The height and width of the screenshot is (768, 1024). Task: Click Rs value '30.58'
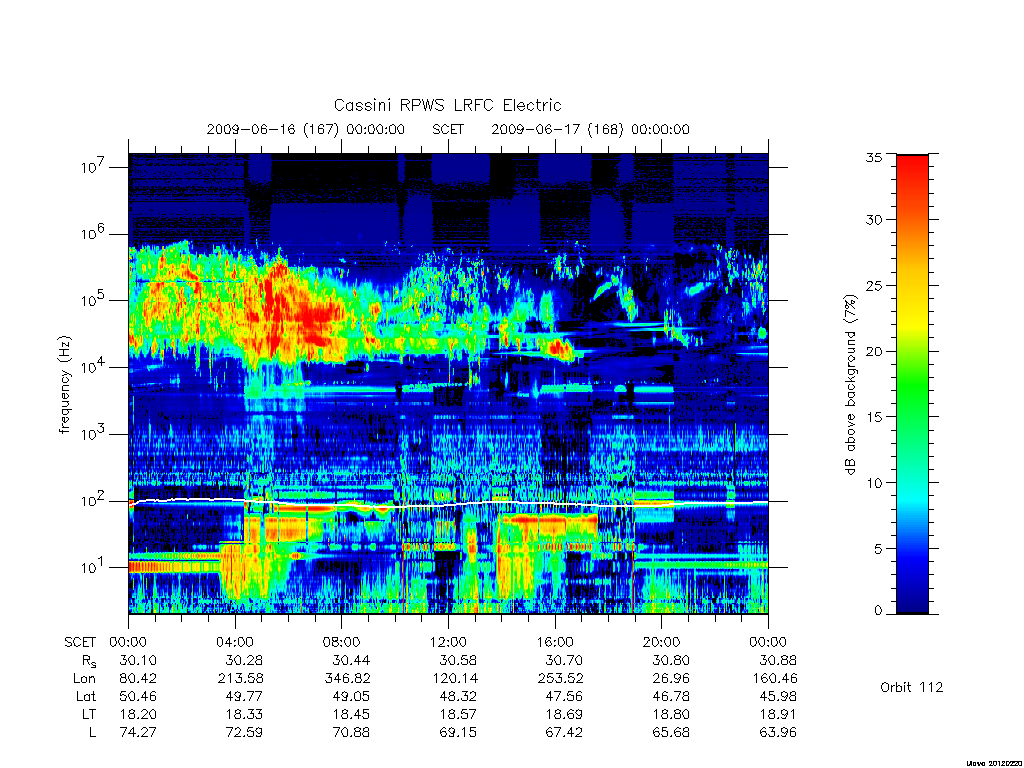pyautogui.click(x=458, y=660)
